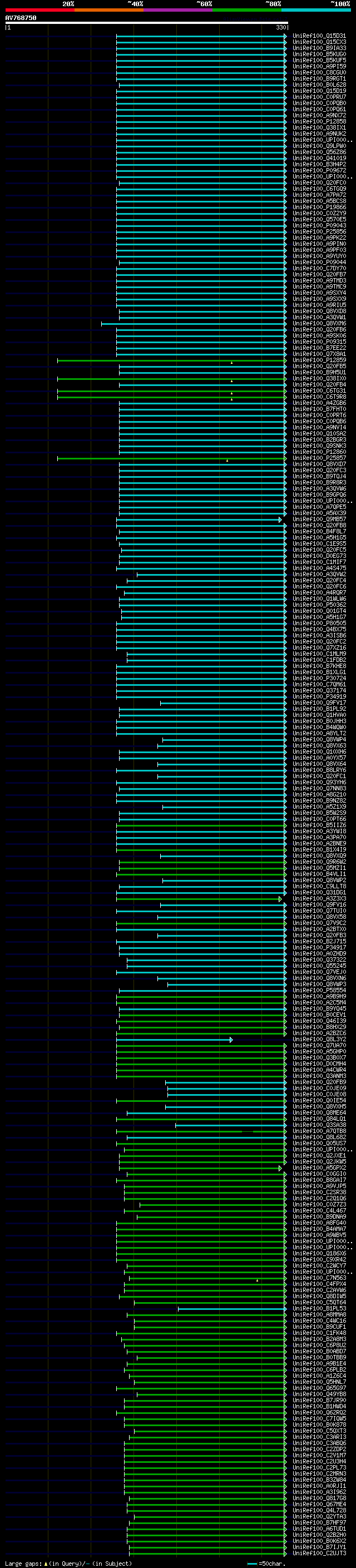Screen dimensions: 356x1568
Task: Select the green ~80% legend segment
Action: click(247, 10)
